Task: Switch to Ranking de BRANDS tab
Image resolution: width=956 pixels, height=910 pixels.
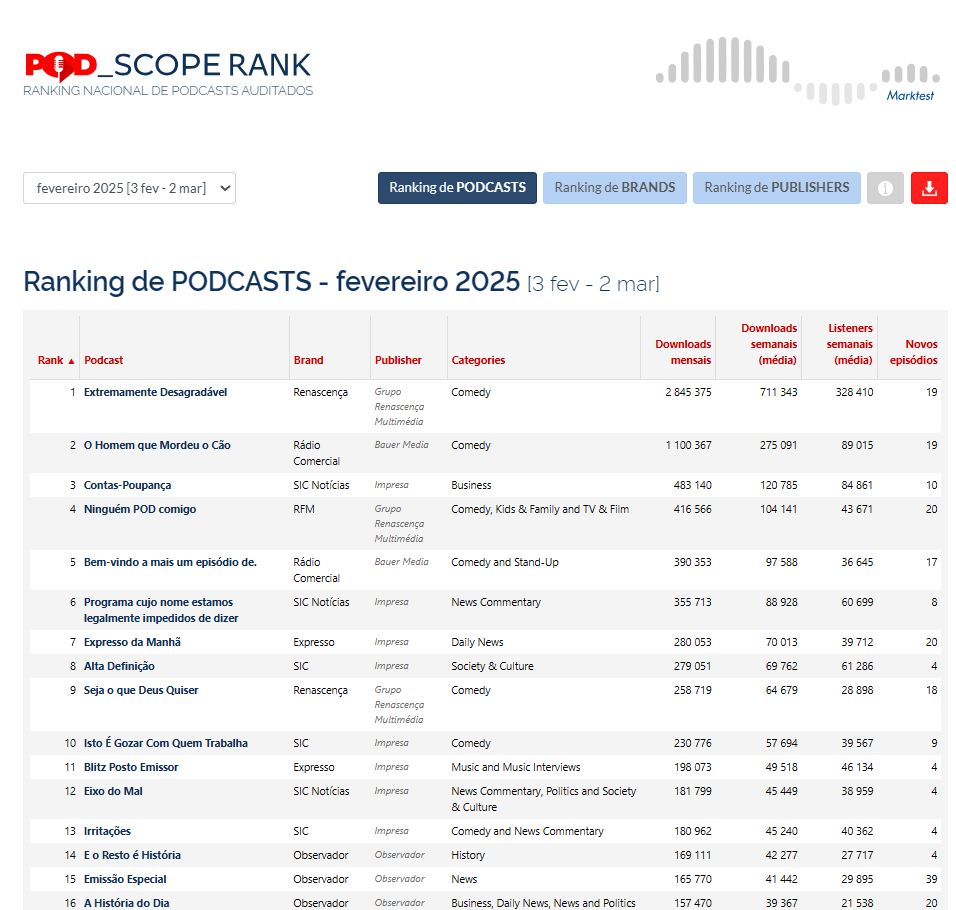Action: (x=614, y=188)
